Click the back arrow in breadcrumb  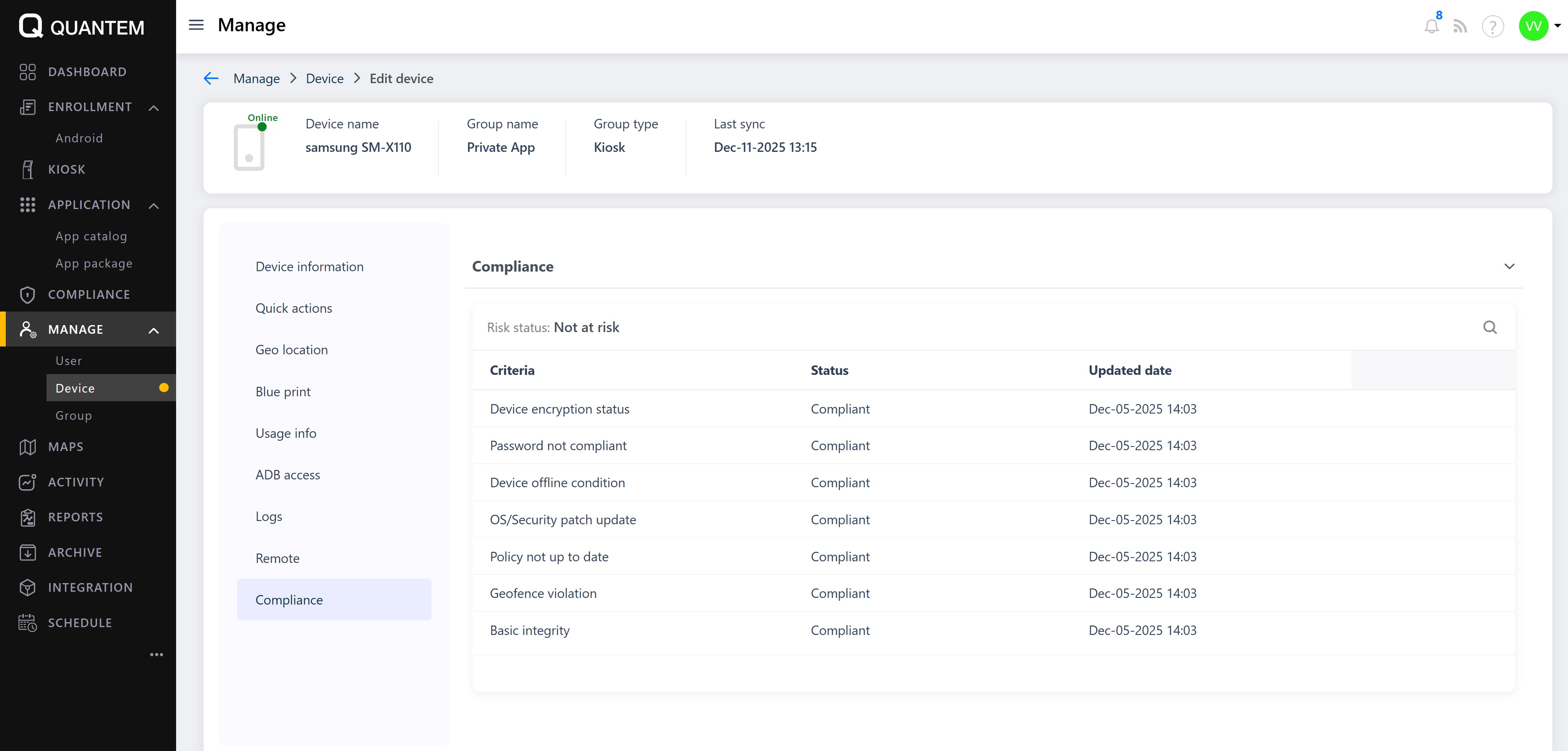pyautogui.click(x=211, y=79)
